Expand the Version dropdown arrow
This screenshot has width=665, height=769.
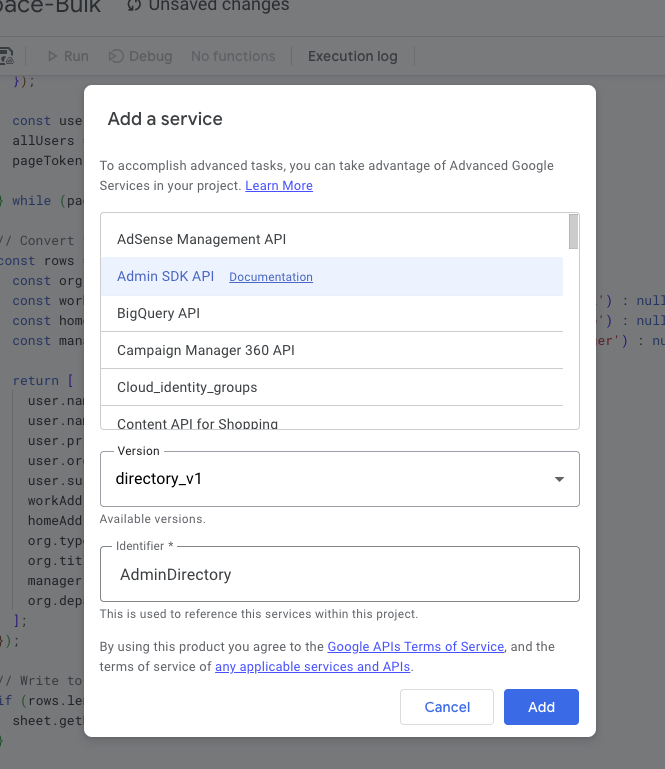click(x=559, y=479)
